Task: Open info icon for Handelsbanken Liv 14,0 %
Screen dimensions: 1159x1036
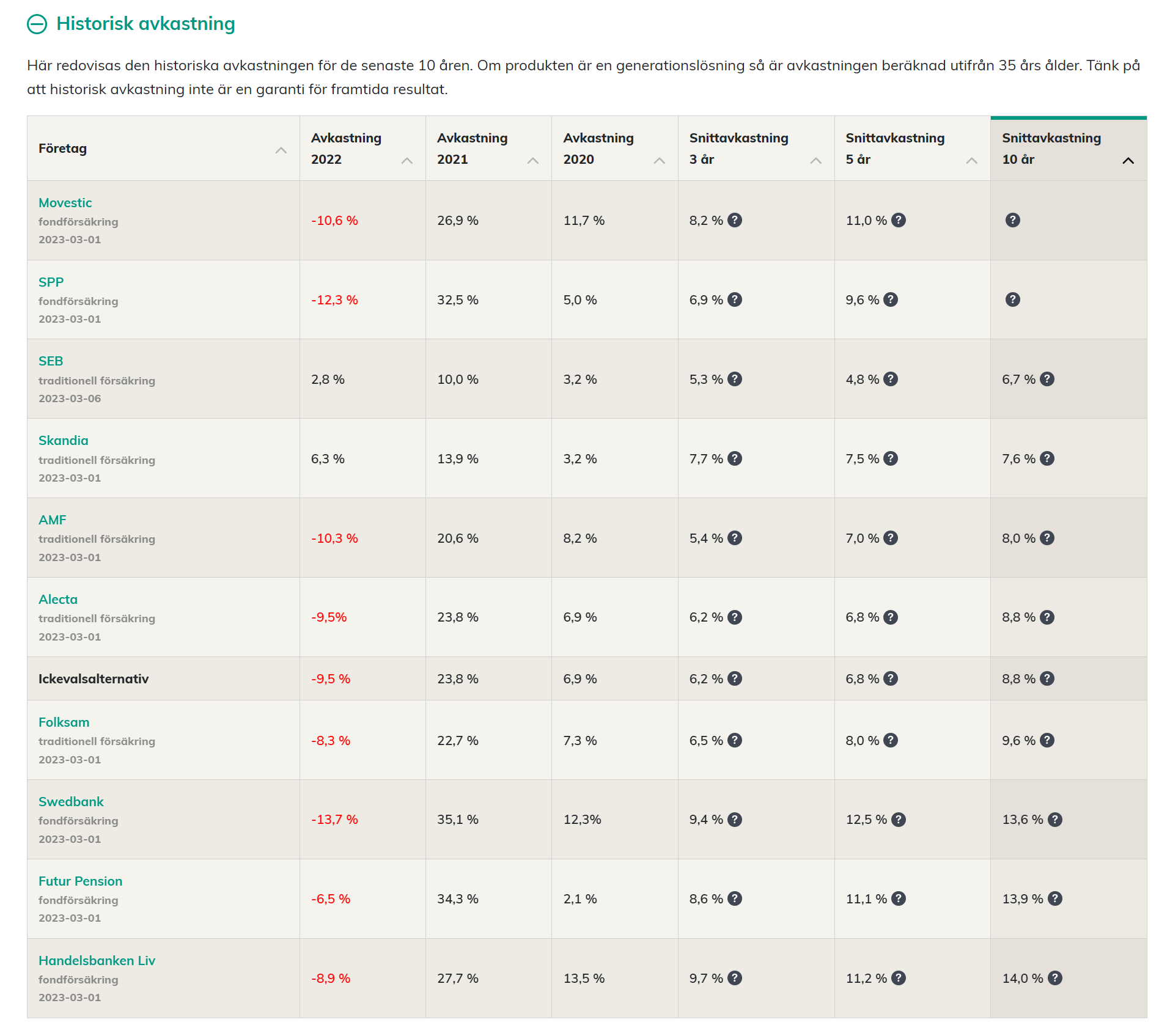Action: [1054, 978]
